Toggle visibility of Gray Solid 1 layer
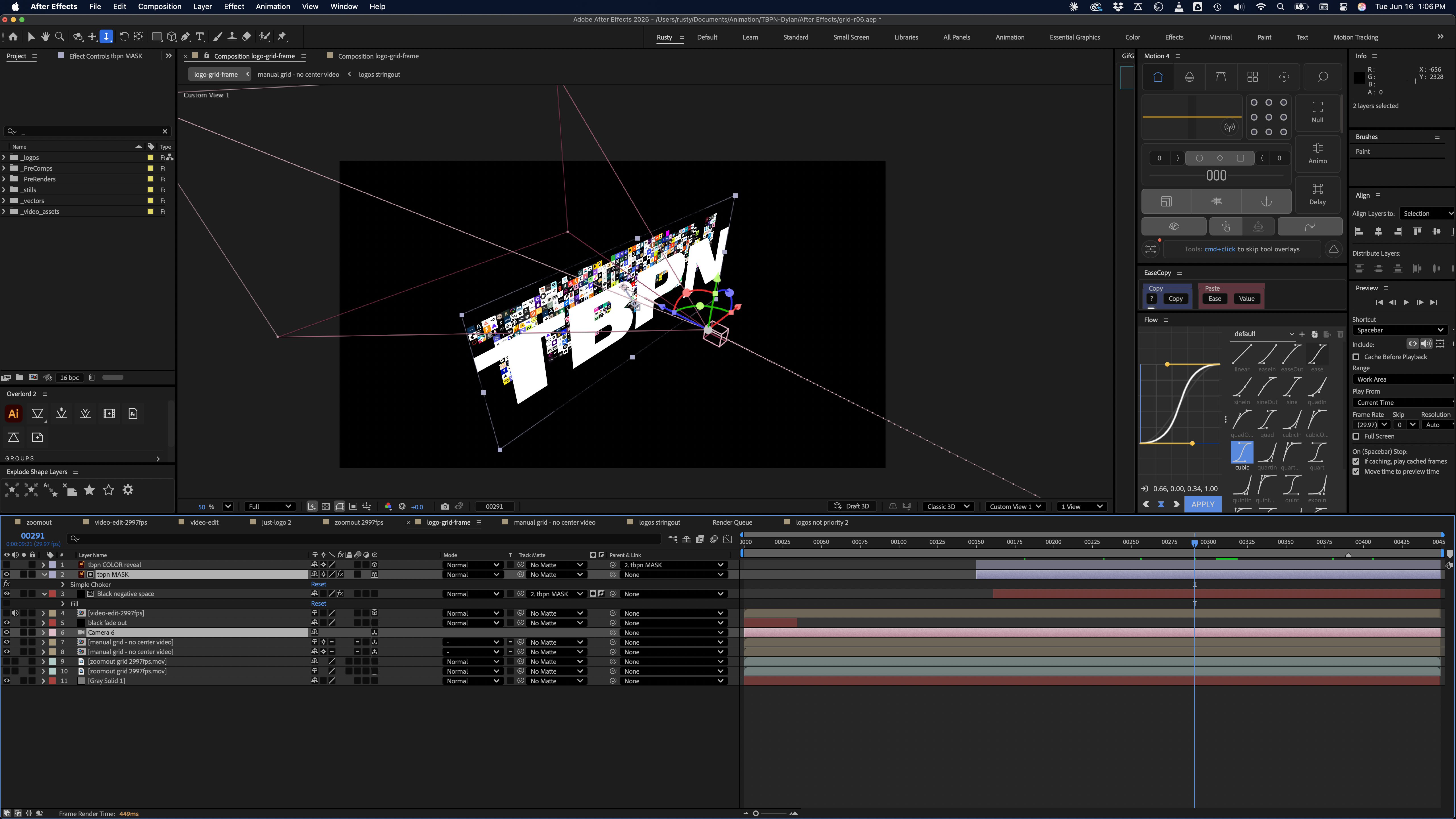The image size is (1456, 819). [x=7, y=681]
